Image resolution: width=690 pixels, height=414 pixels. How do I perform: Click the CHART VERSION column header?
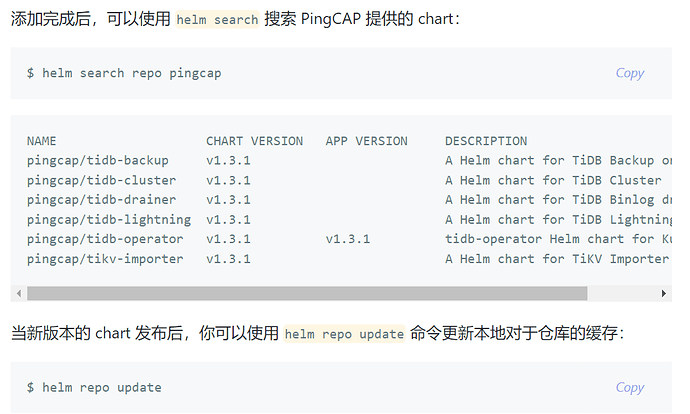click(x=254, y=141)
